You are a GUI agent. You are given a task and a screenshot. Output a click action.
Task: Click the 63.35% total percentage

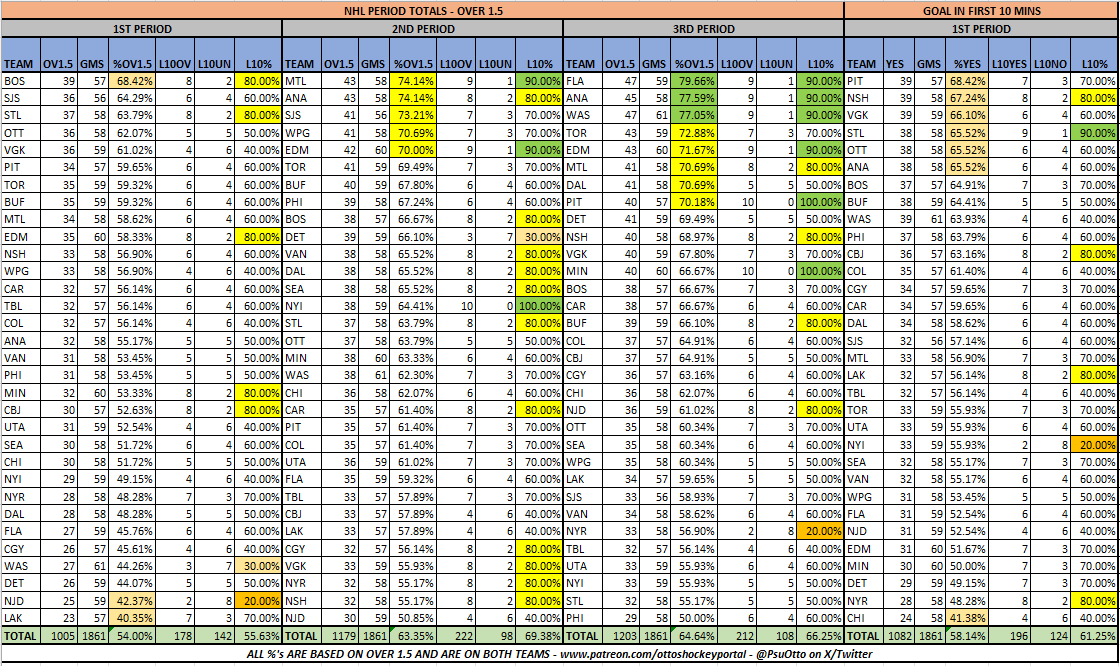(x=413, y=635)
